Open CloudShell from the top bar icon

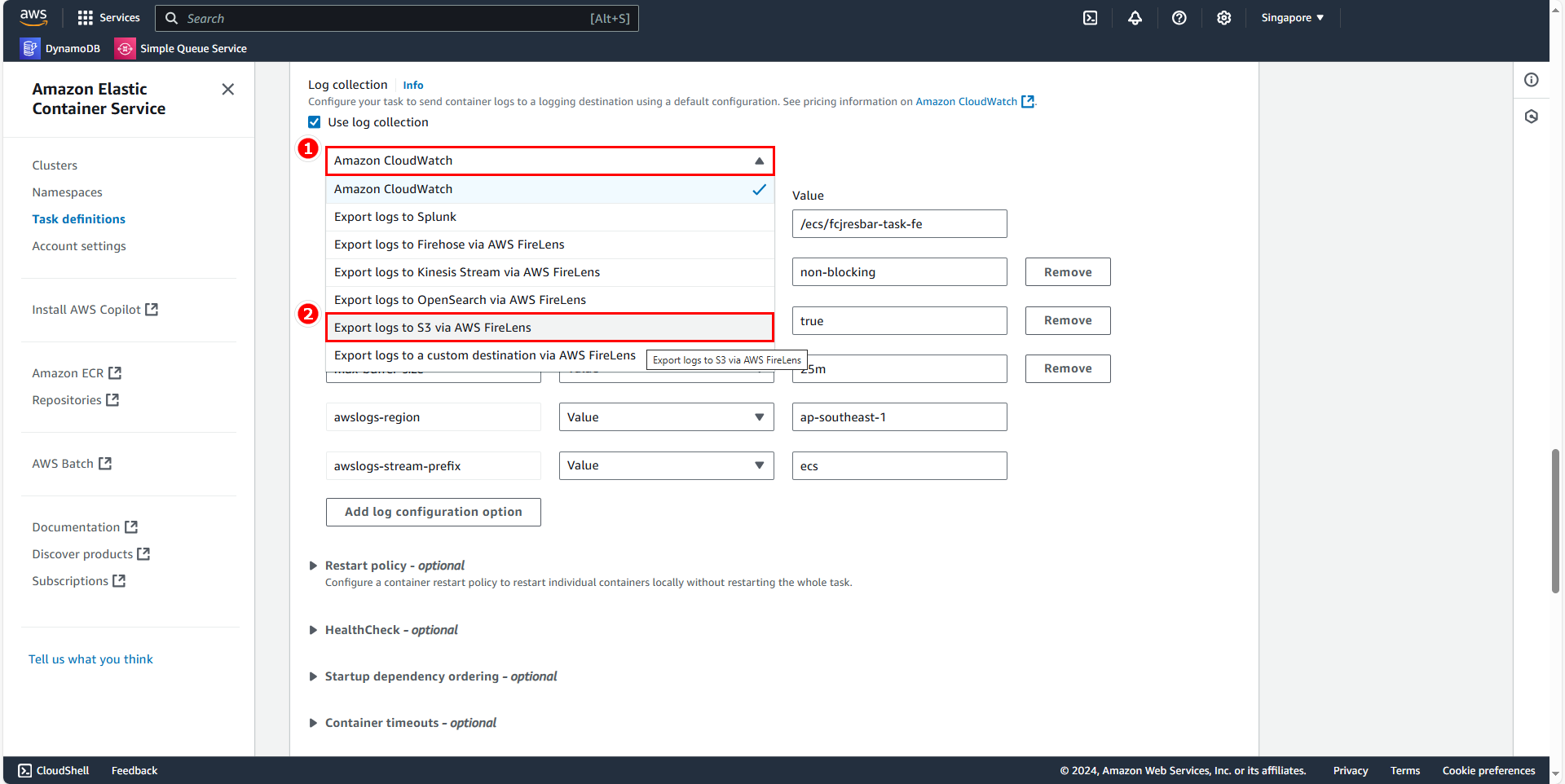1090,18
